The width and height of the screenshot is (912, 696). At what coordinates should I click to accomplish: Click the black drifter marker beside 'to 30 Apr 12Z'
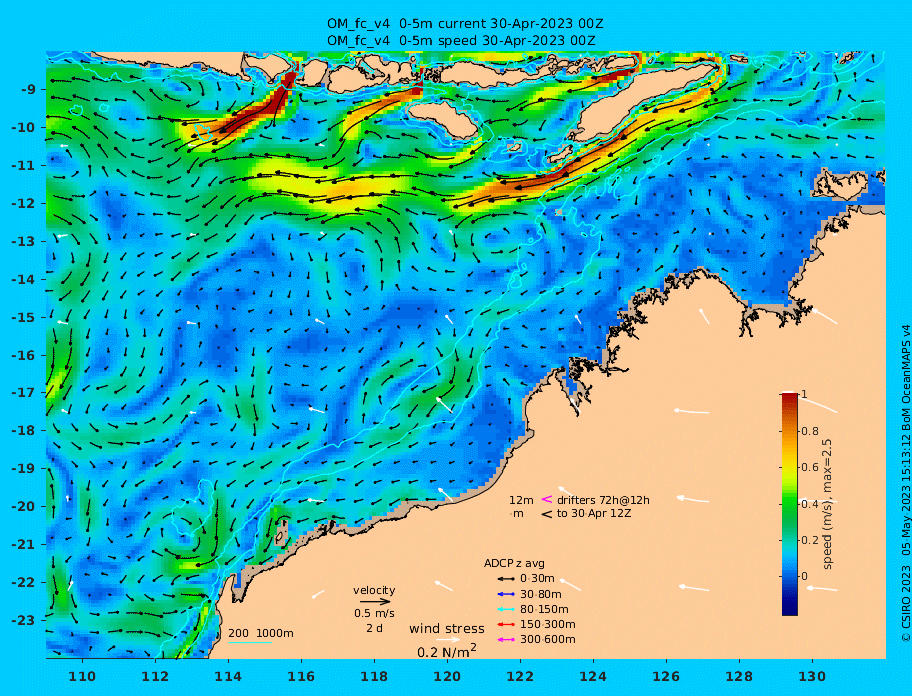pos(547,514)
